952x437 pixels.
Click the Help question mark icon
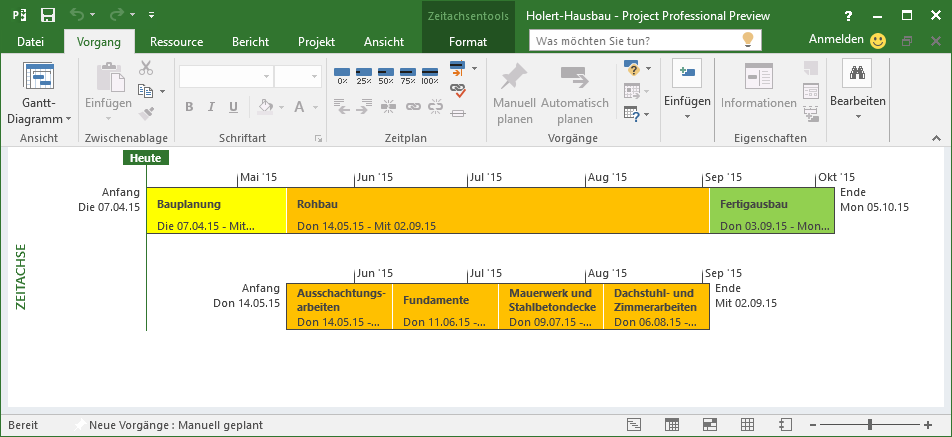click(x=849, y=16)
